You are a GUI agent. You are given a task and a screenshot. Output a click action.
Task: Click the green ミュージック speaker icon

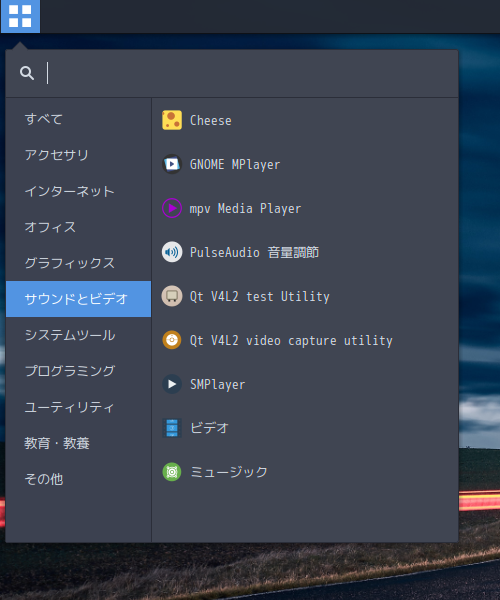[172, 472]
